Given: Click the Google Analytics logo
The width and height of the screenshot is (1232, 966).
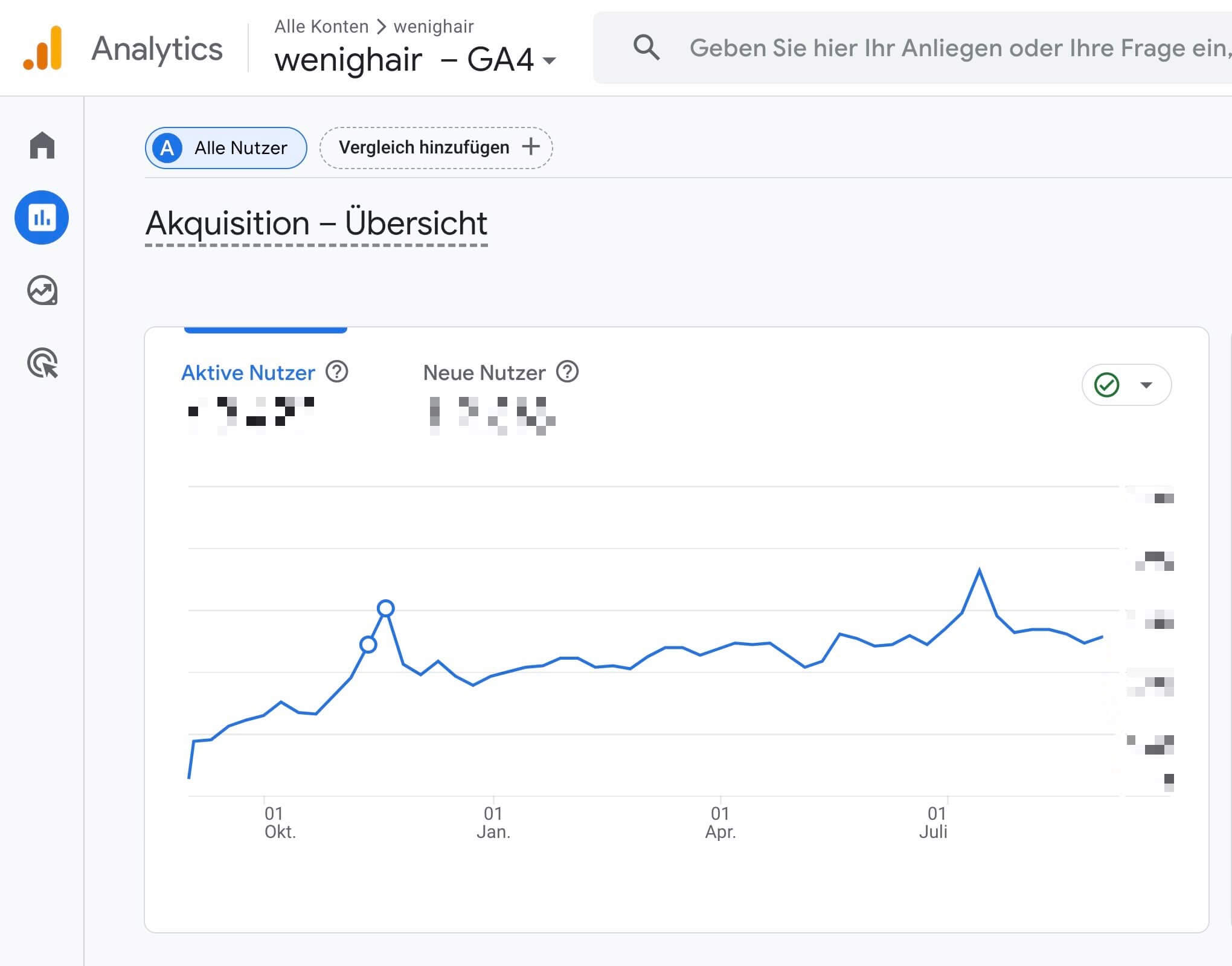Looking at the screenshot, I should 42,47.
